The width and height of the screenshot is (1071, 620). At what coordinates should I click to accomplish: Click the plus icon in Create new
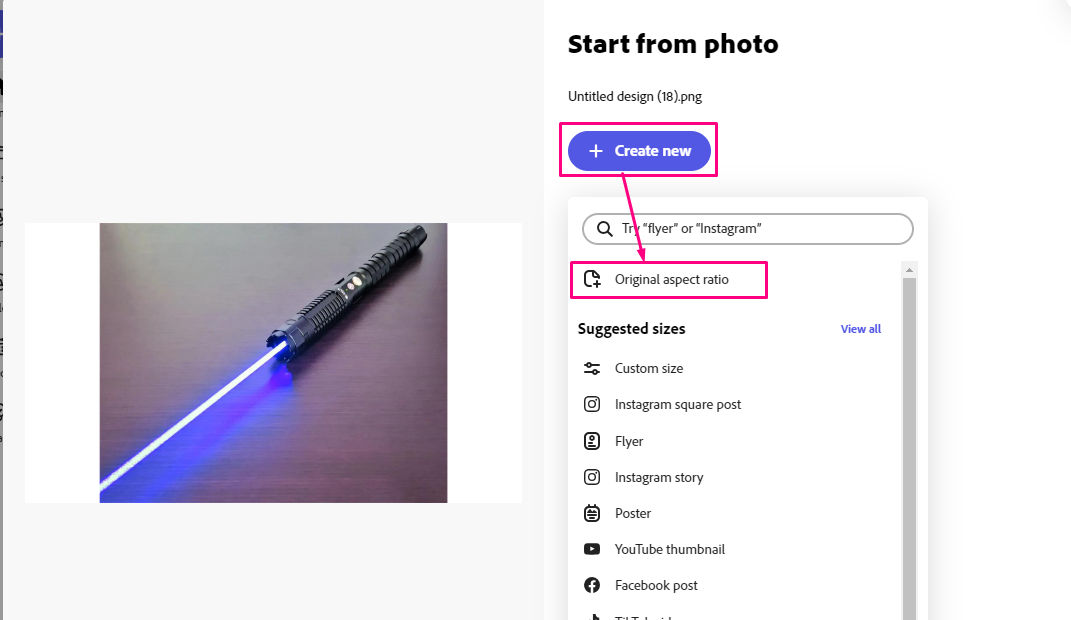(x=596, y=151)
